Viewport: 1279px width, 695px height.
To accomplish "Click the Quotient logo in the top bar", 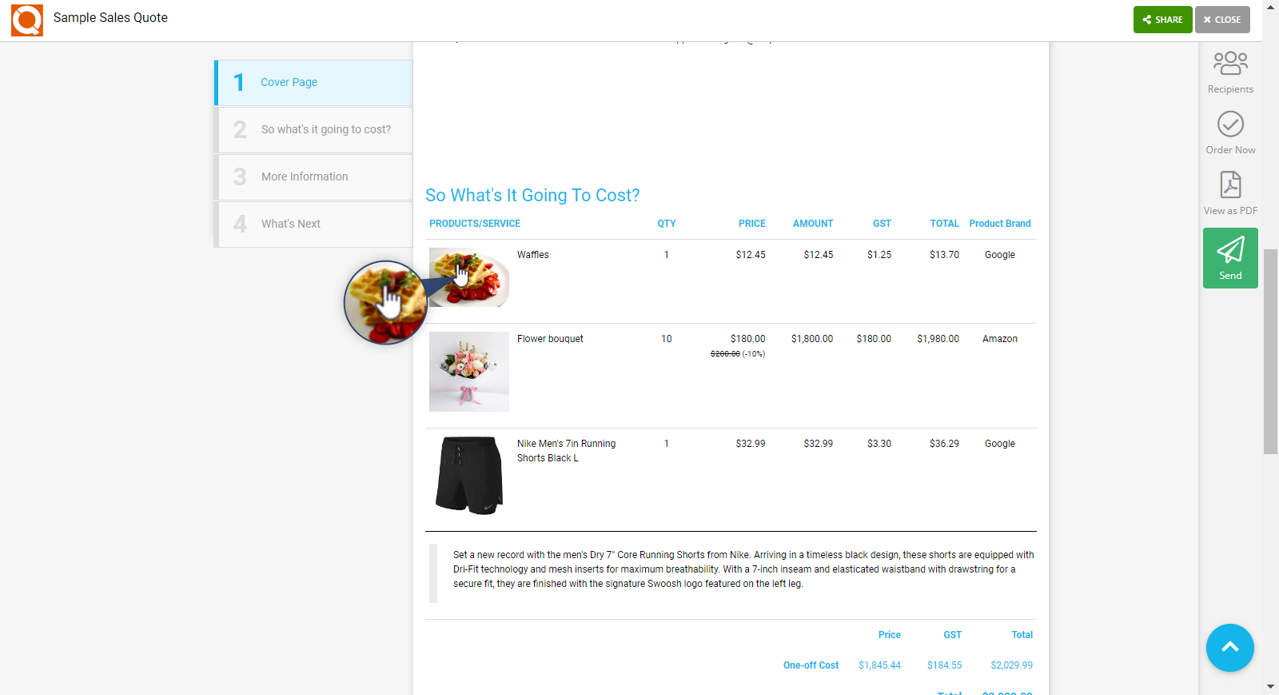I will point(26,19).
